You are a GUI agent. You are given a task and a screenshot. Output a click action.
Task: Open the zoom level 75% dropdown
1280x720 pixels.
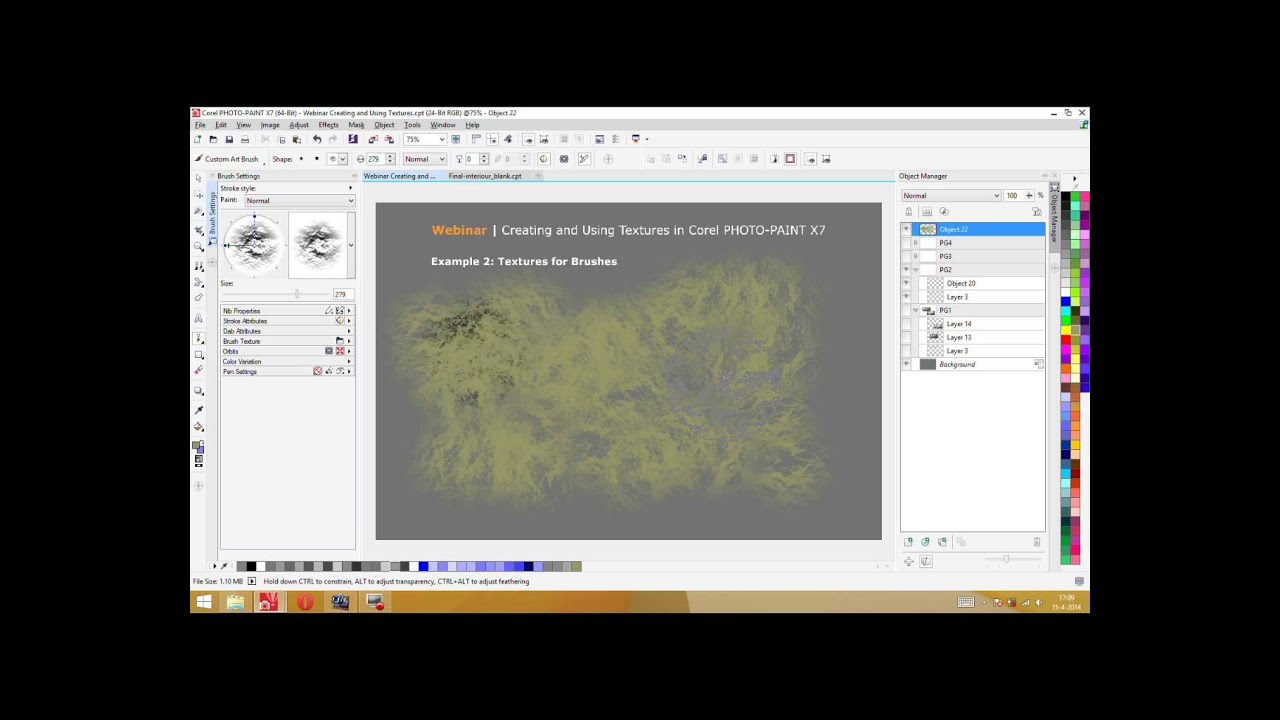[x=441, y=140]
